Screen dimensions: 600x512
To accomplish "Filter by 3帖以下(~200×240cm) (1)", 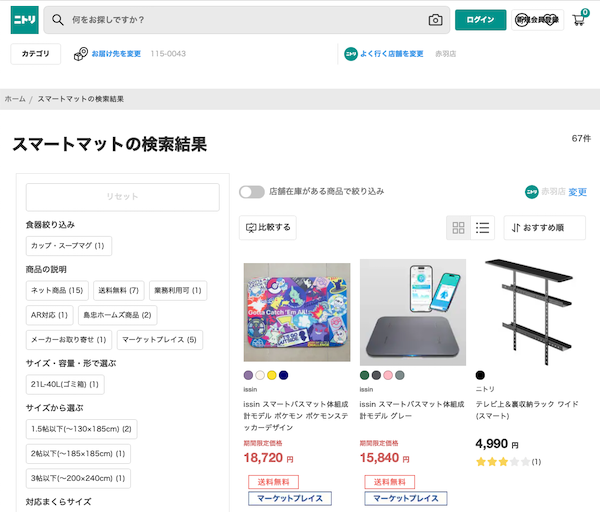I will click(x=78, y=478).
